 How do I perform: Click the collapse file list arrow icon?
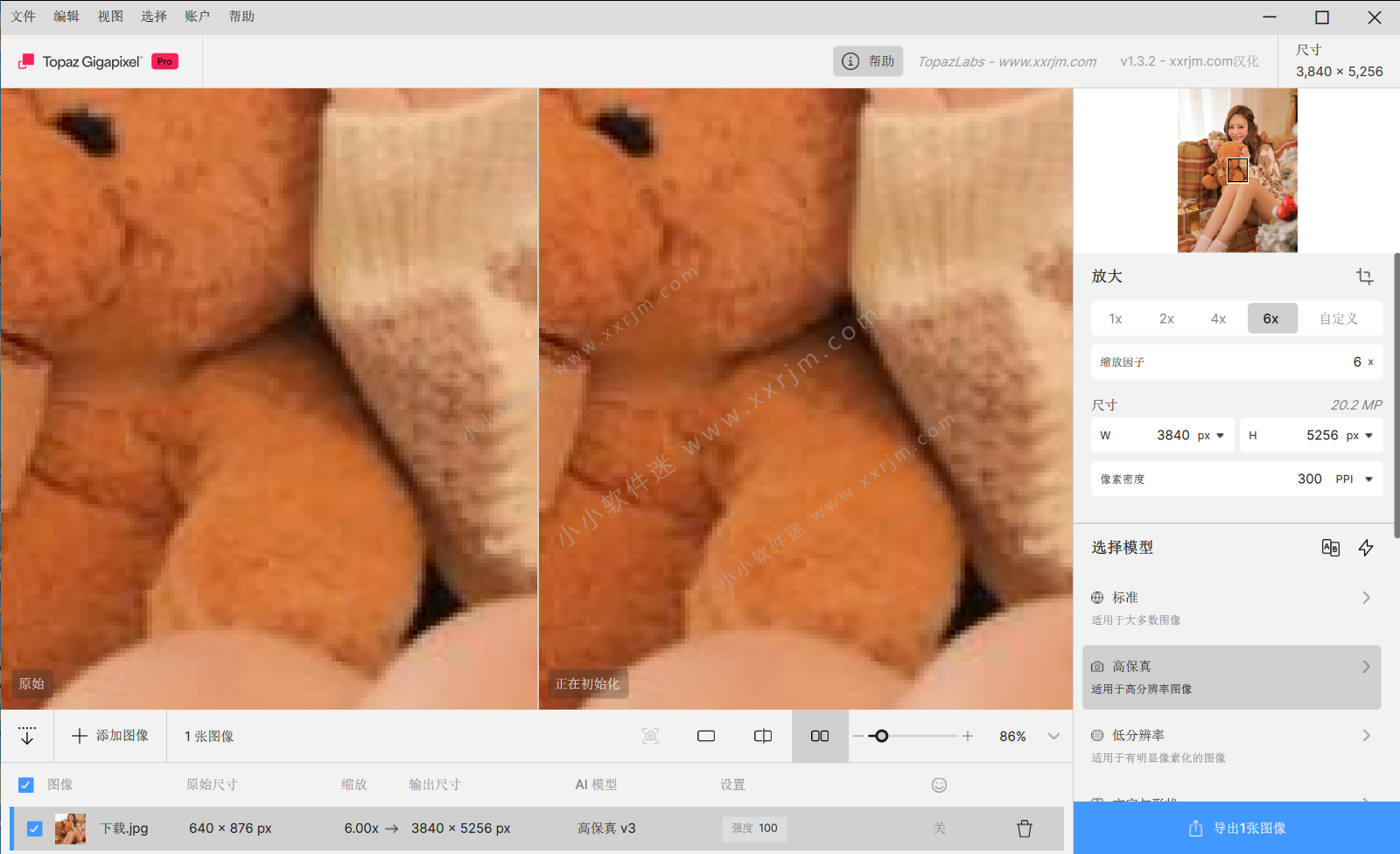27,736
